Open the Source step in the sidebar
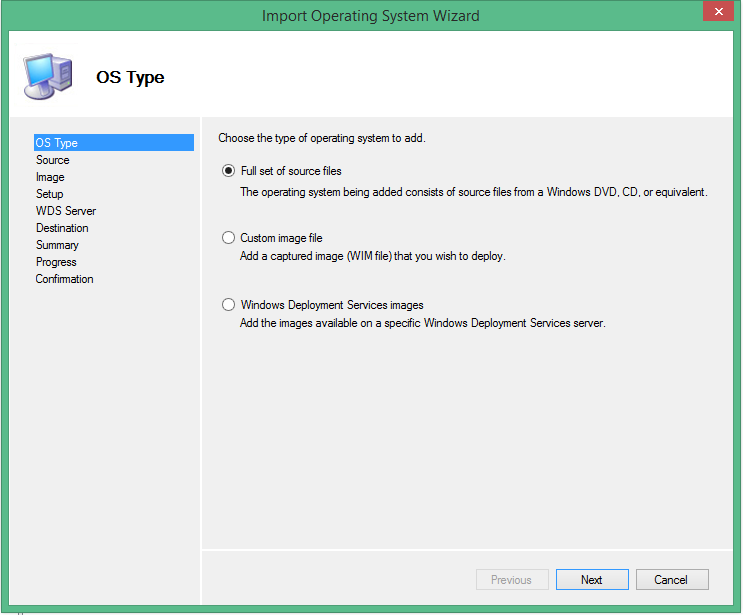This screenshot has height=615, width=743. coord(53,160)
